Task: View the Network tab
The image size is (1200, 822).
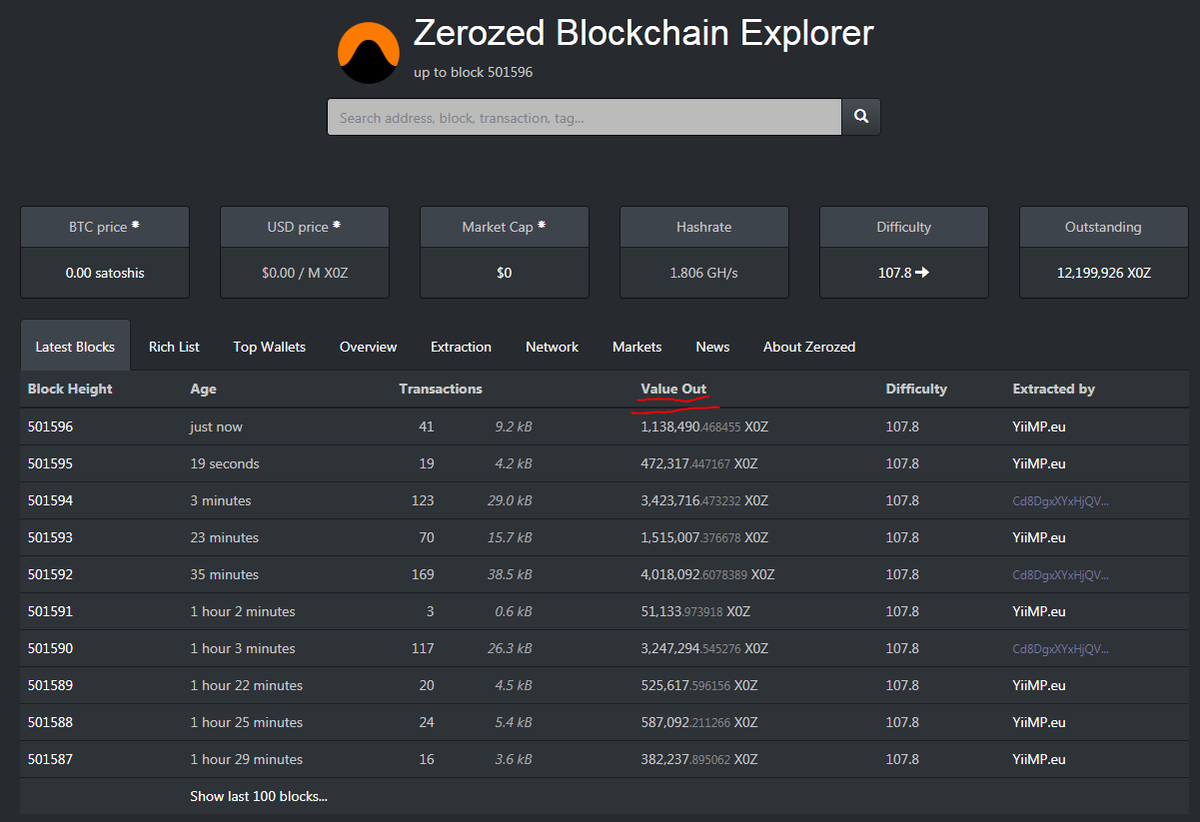Action: click(x=551, y=346)
